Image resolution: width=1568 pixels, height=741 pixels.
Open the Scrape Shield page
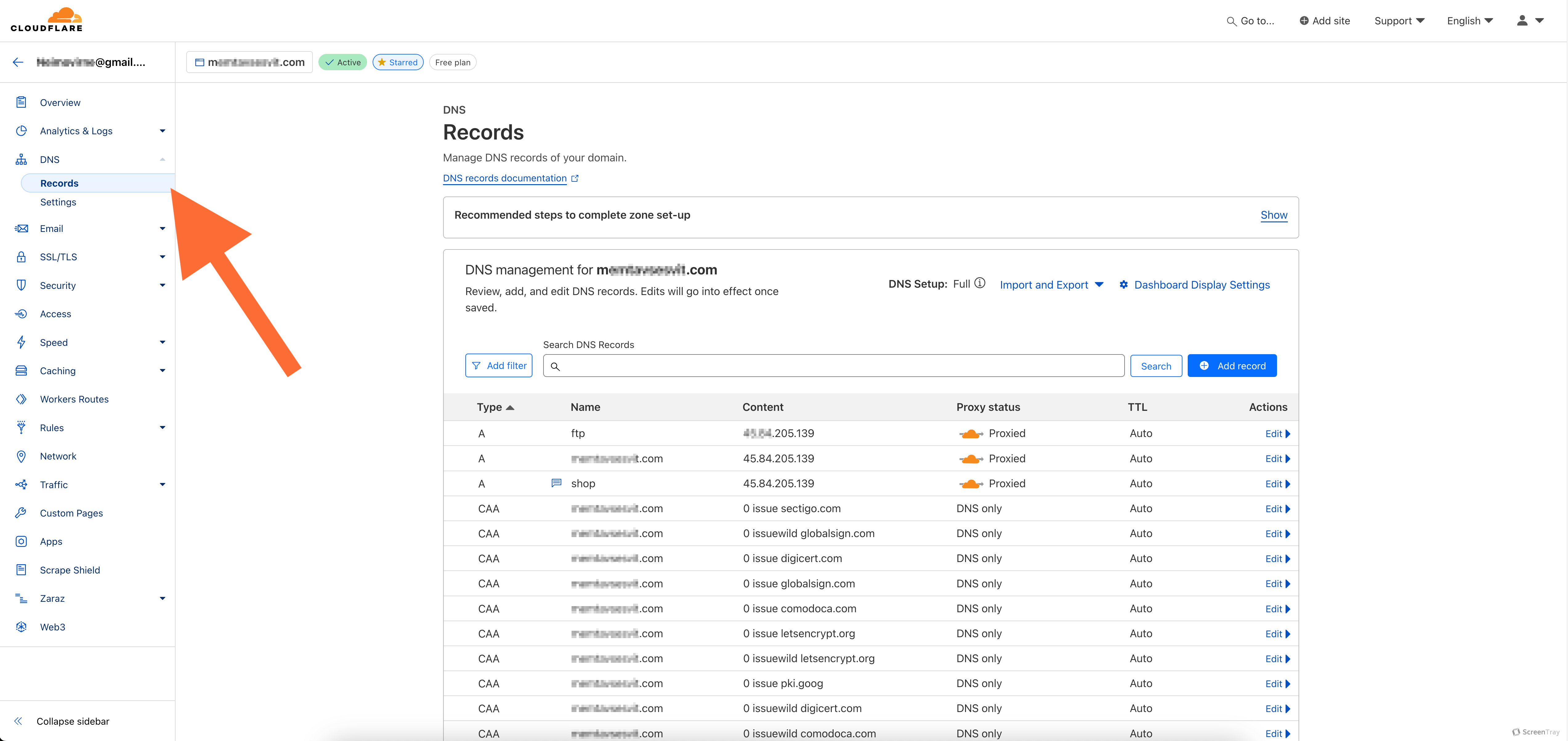[70, 570]
